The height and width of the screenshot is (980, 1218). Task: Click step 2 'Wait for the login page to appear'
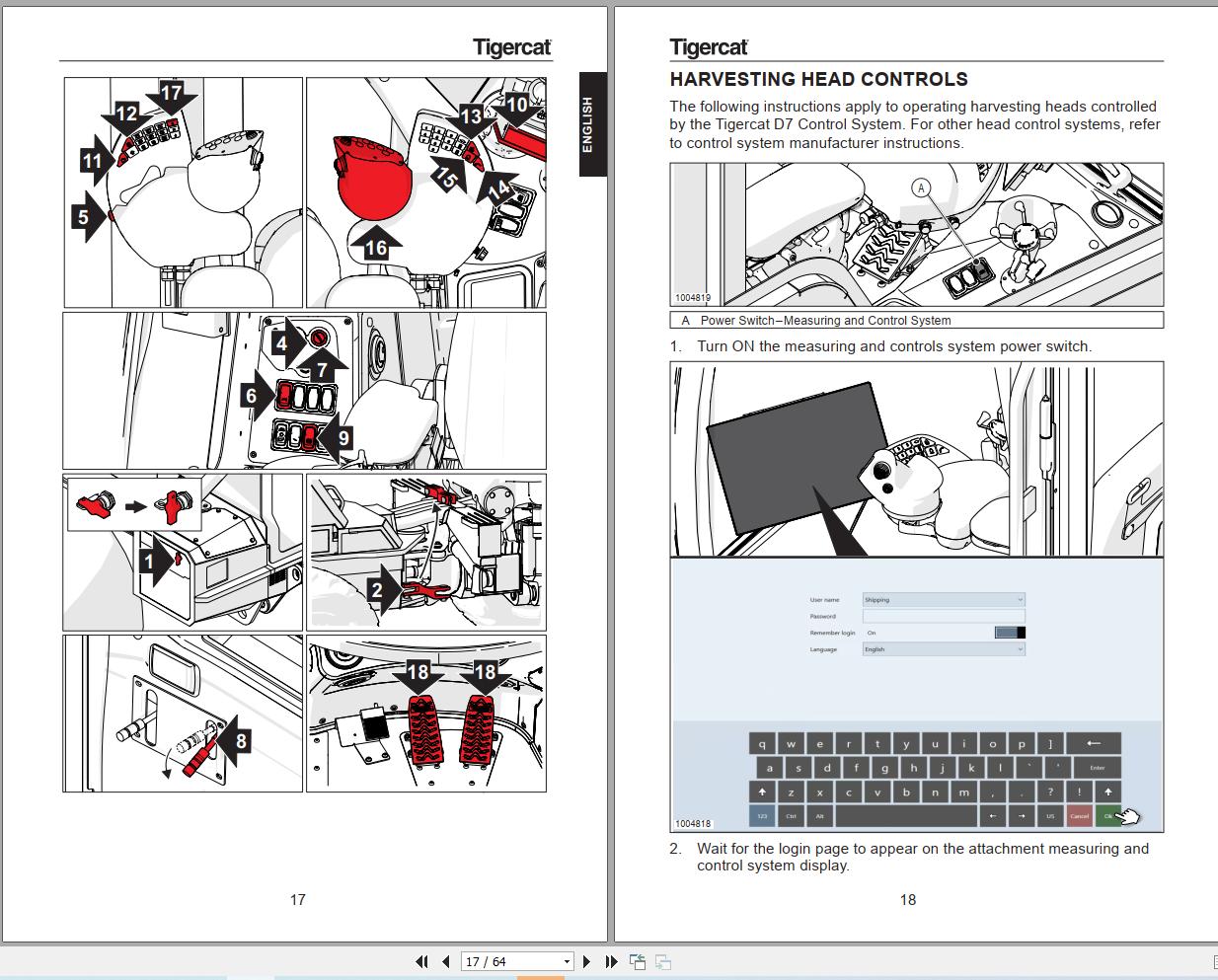(922, 857)
